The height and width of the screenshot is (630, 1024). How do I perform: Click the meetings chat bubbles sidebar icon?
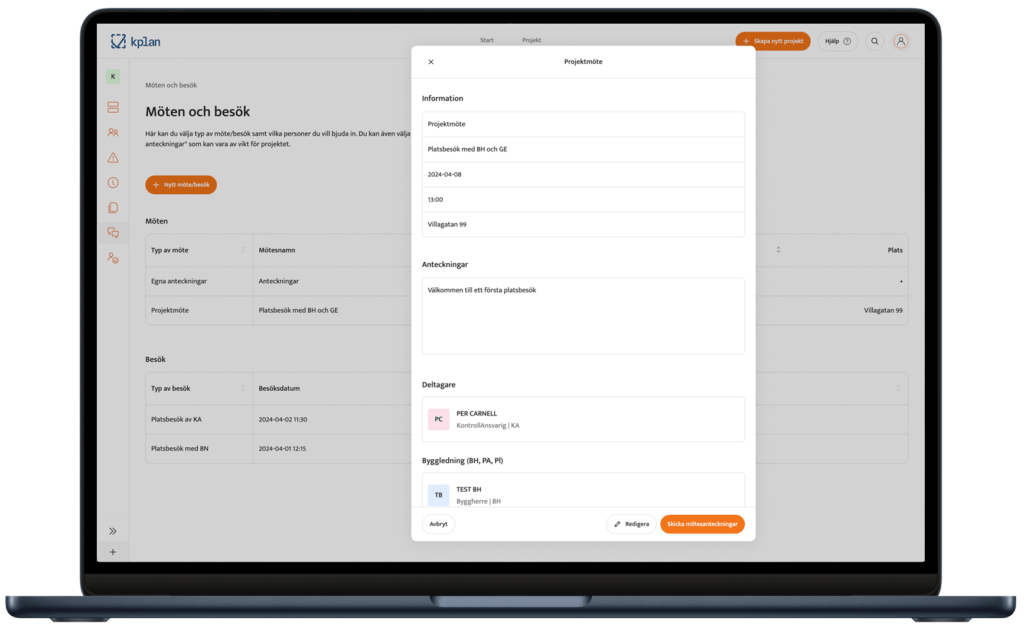click(x=113, y=233)
